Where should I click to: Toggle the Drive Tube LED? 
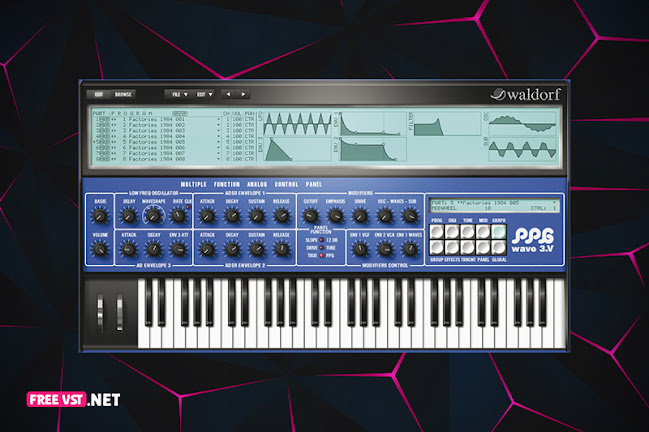click(322, 247)
